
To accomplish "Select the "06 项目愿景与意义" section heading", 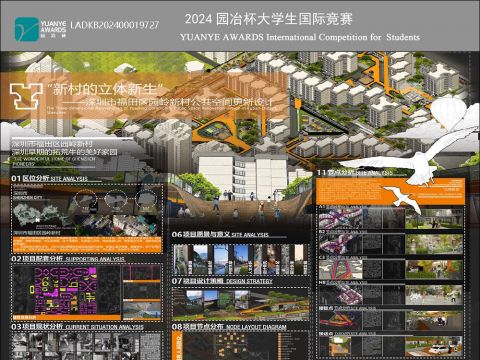I will tap(220, 234).
